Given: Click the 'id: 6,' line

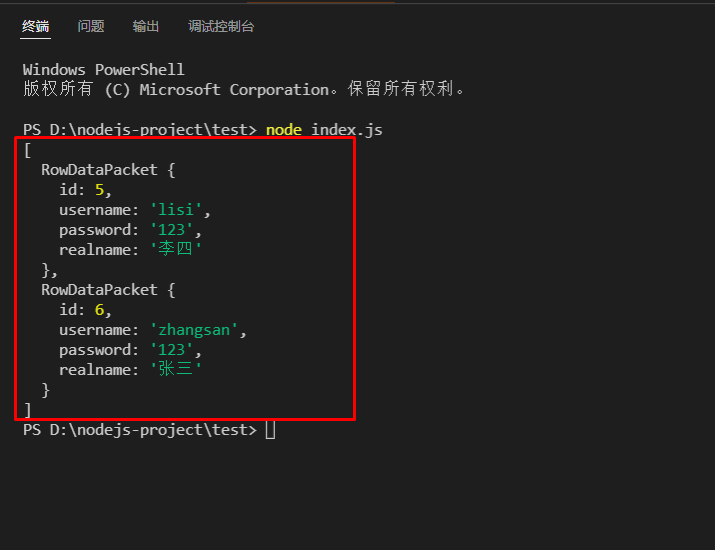Looking at the screenshot, I should tap(85, 310).
